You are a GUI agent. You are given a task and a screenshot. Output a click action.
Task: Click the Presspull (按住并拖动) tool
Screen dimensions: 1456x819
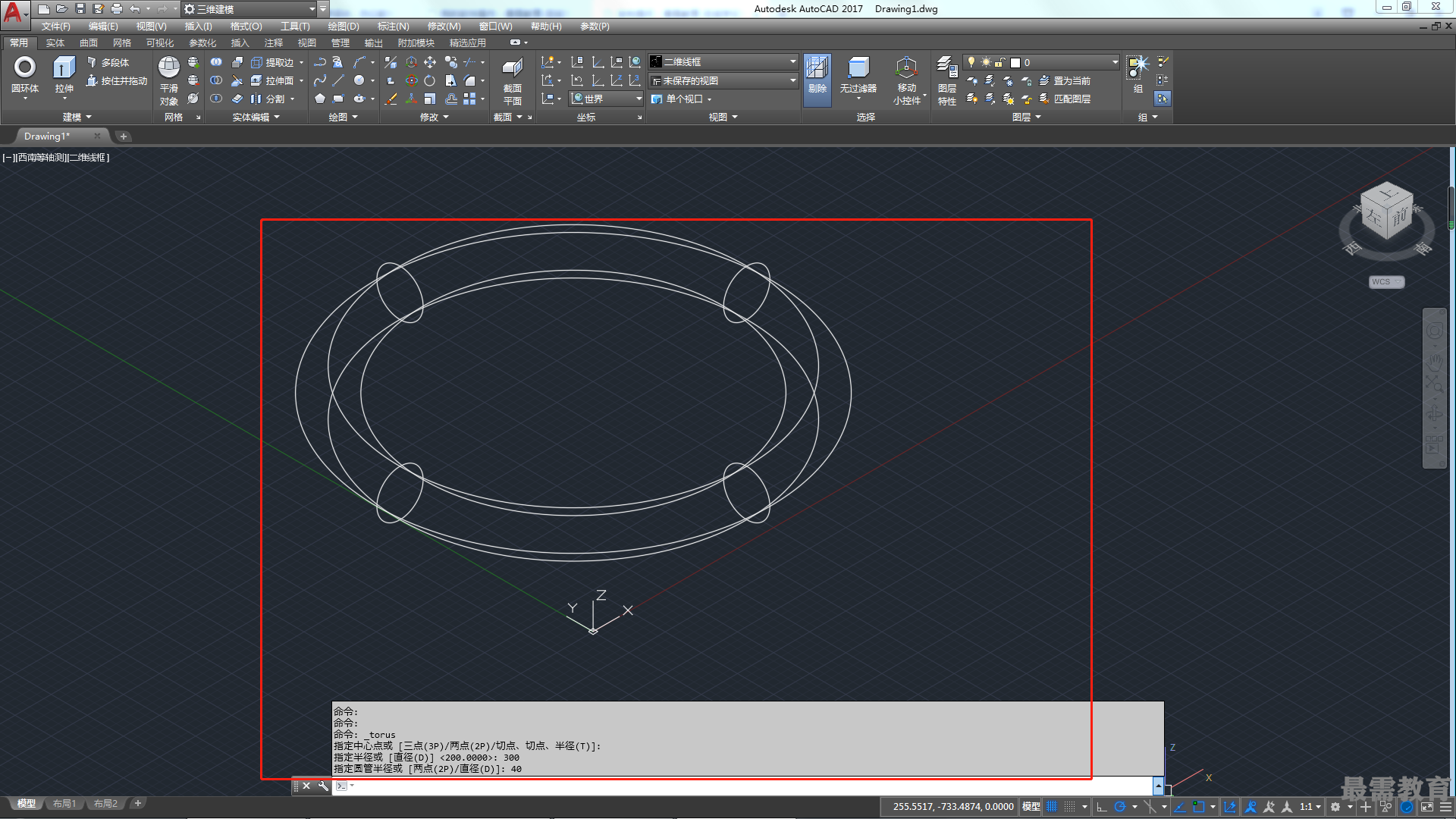click(x=116, y=80)
